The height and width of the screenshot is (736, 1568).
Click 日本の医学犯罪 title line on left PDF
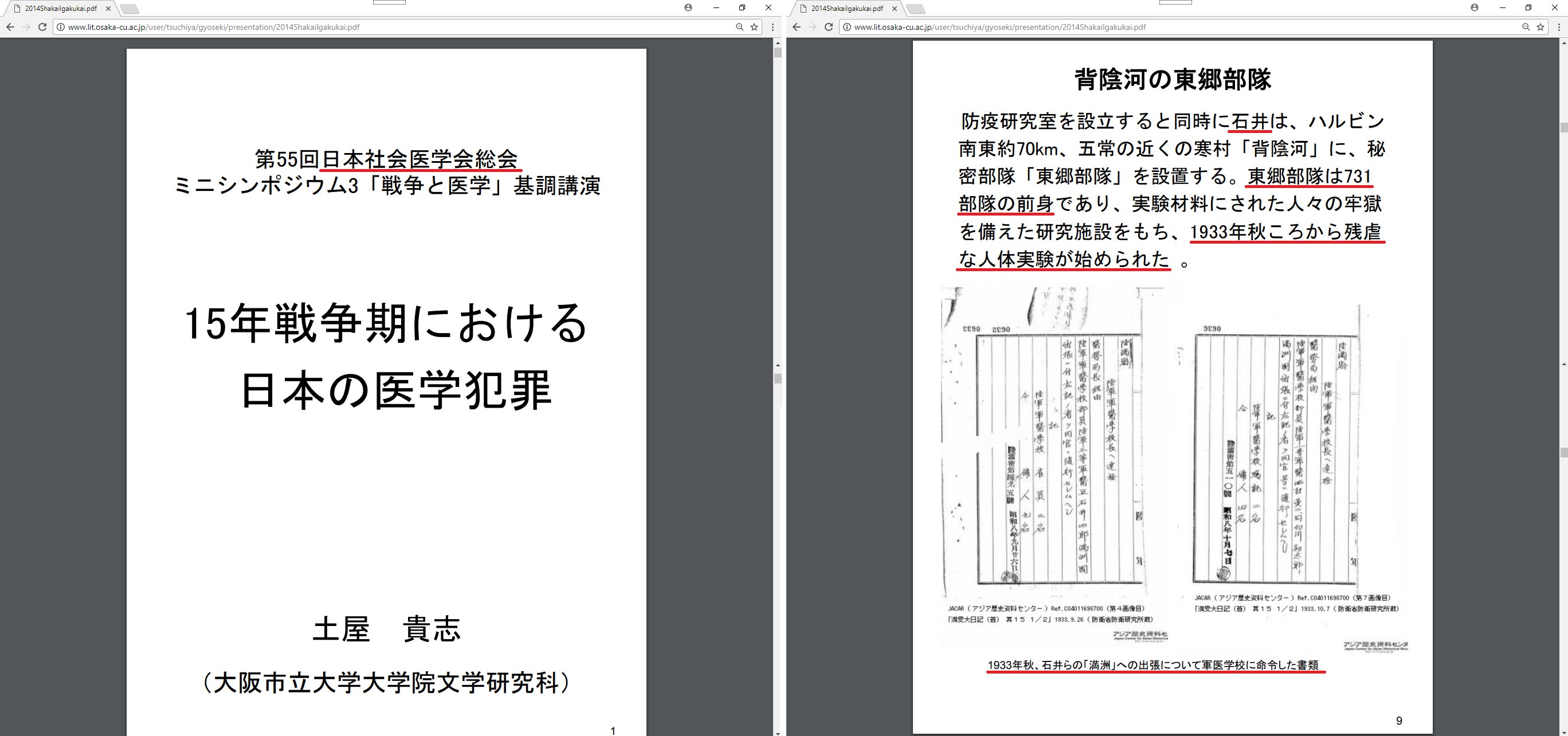pos(396,390)
